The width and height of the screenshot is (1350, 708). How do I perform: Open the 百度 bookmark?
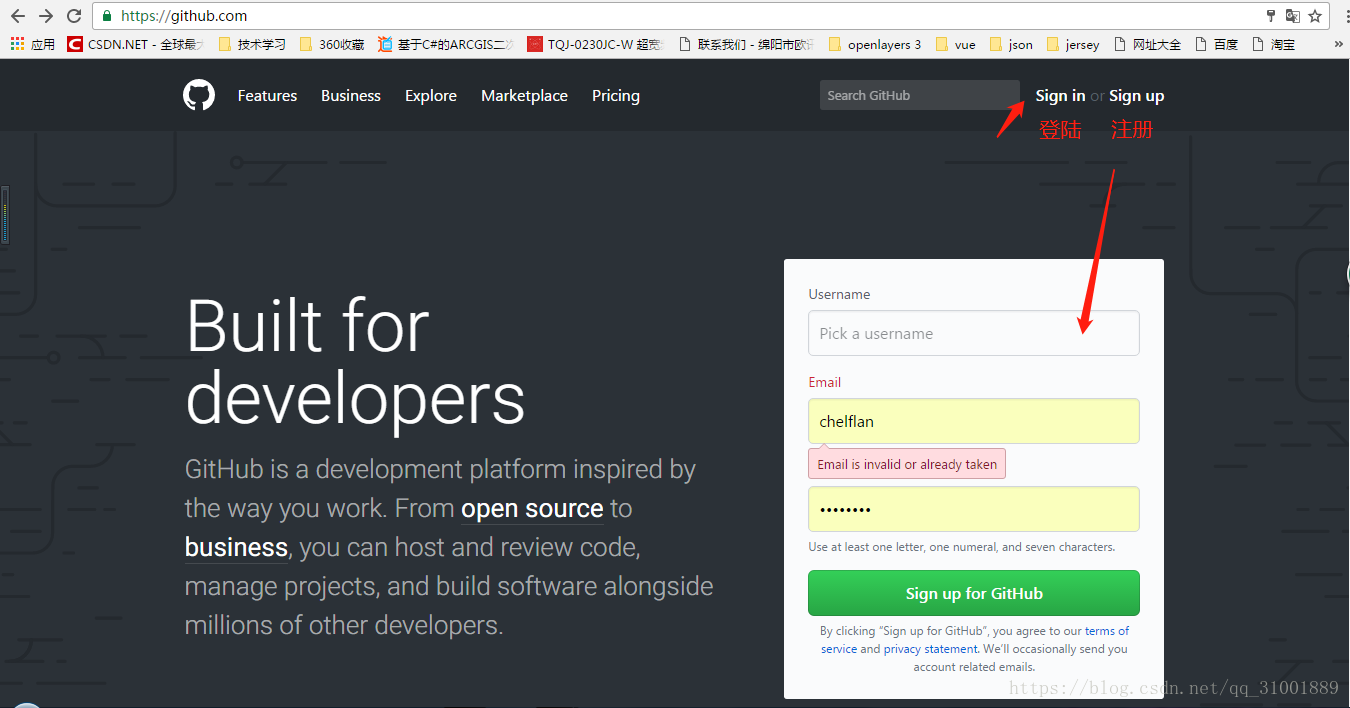(x=1217, y=44)
